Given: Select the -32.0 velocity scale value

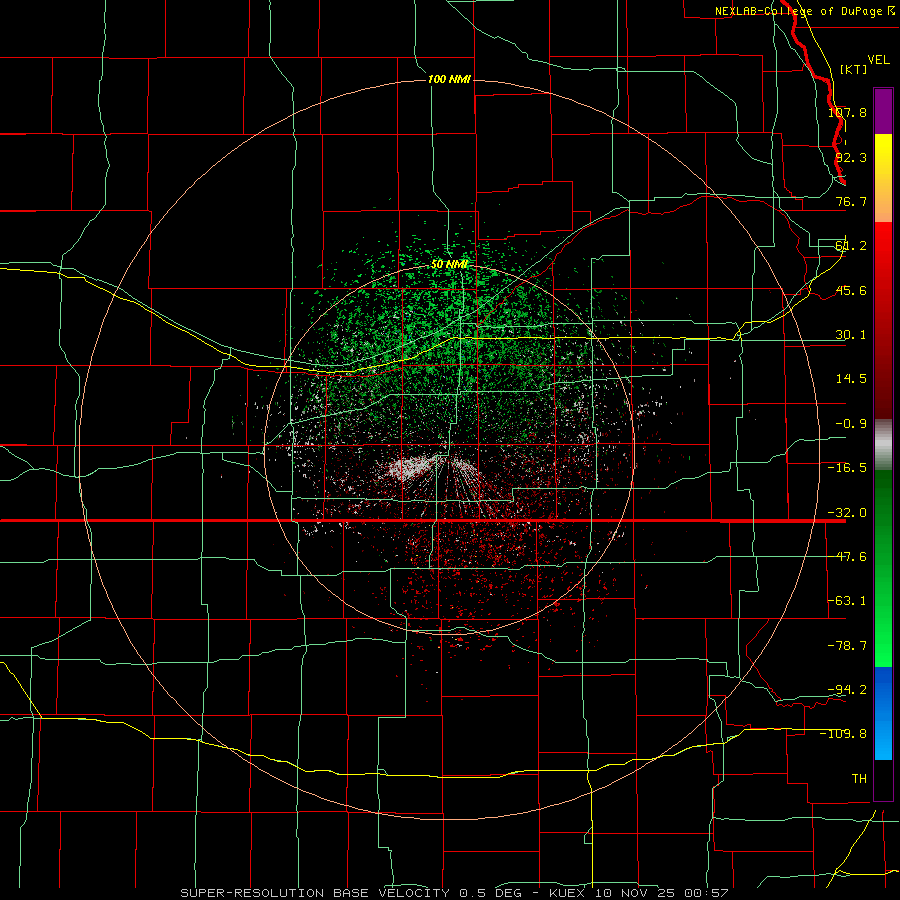Looking at the screenshot, I should point(847,513).
